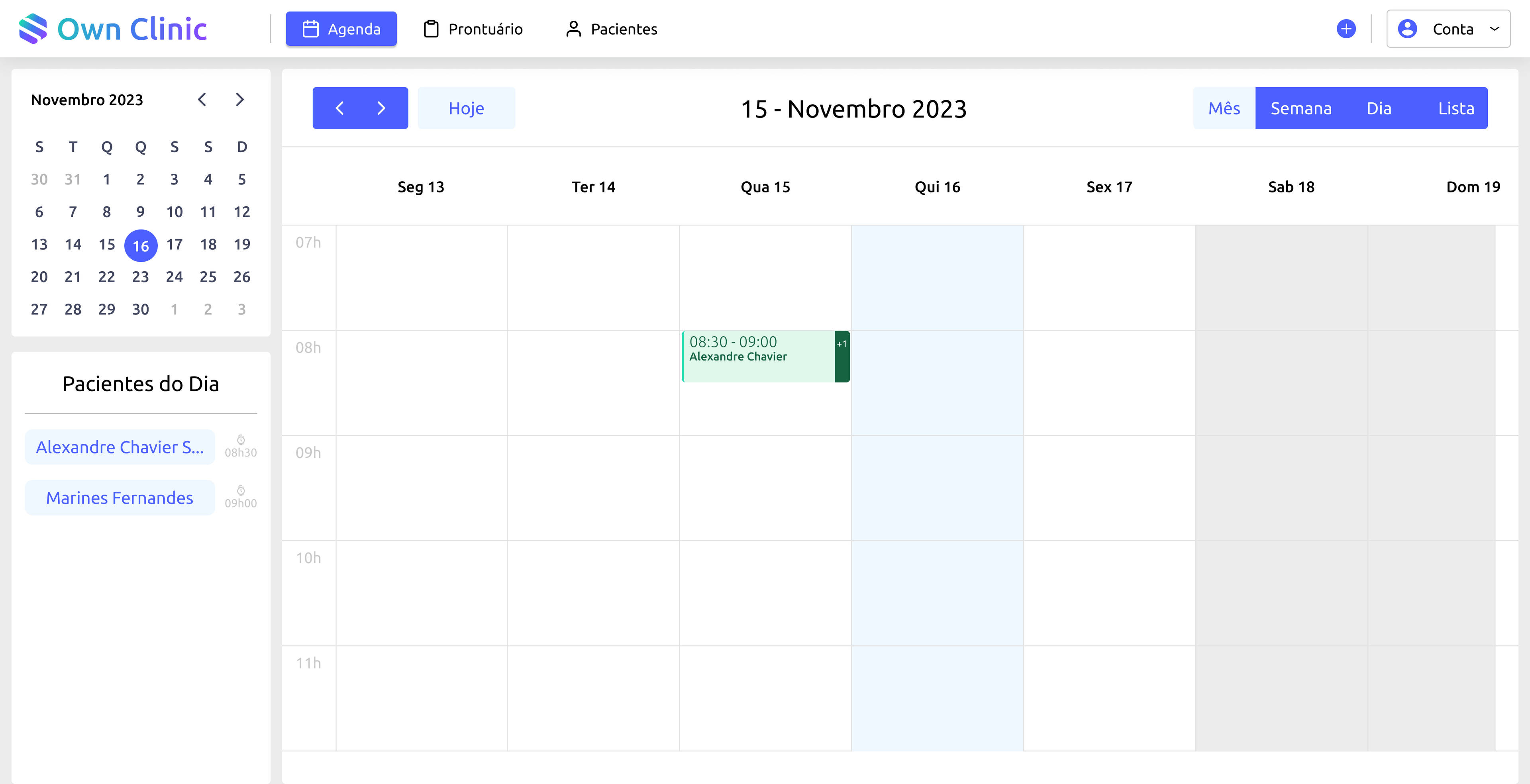Advance mini calendar to December
Image resolution: width=1530 pixels, height=784 pixels.
[x=240, y=100]
